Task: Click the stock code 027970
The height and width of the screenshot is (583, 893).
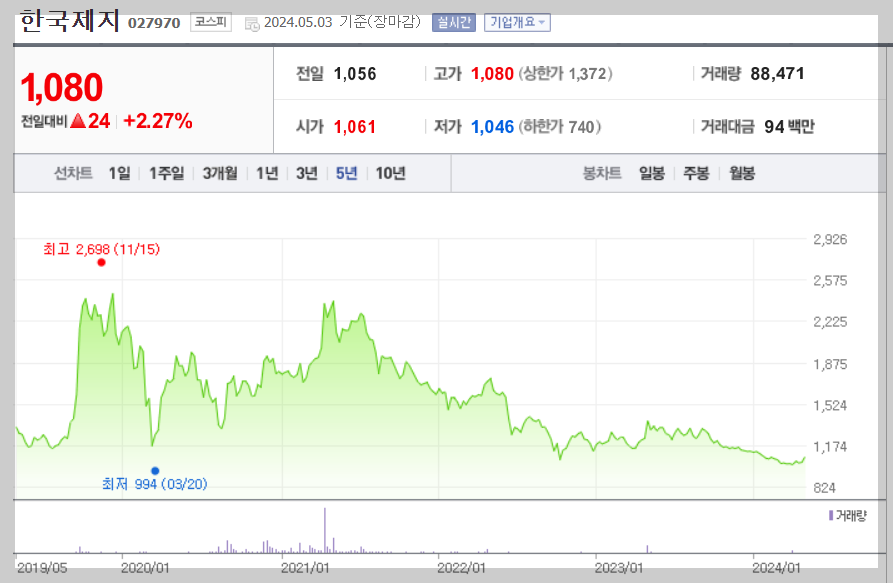Action: pos(152,21)
